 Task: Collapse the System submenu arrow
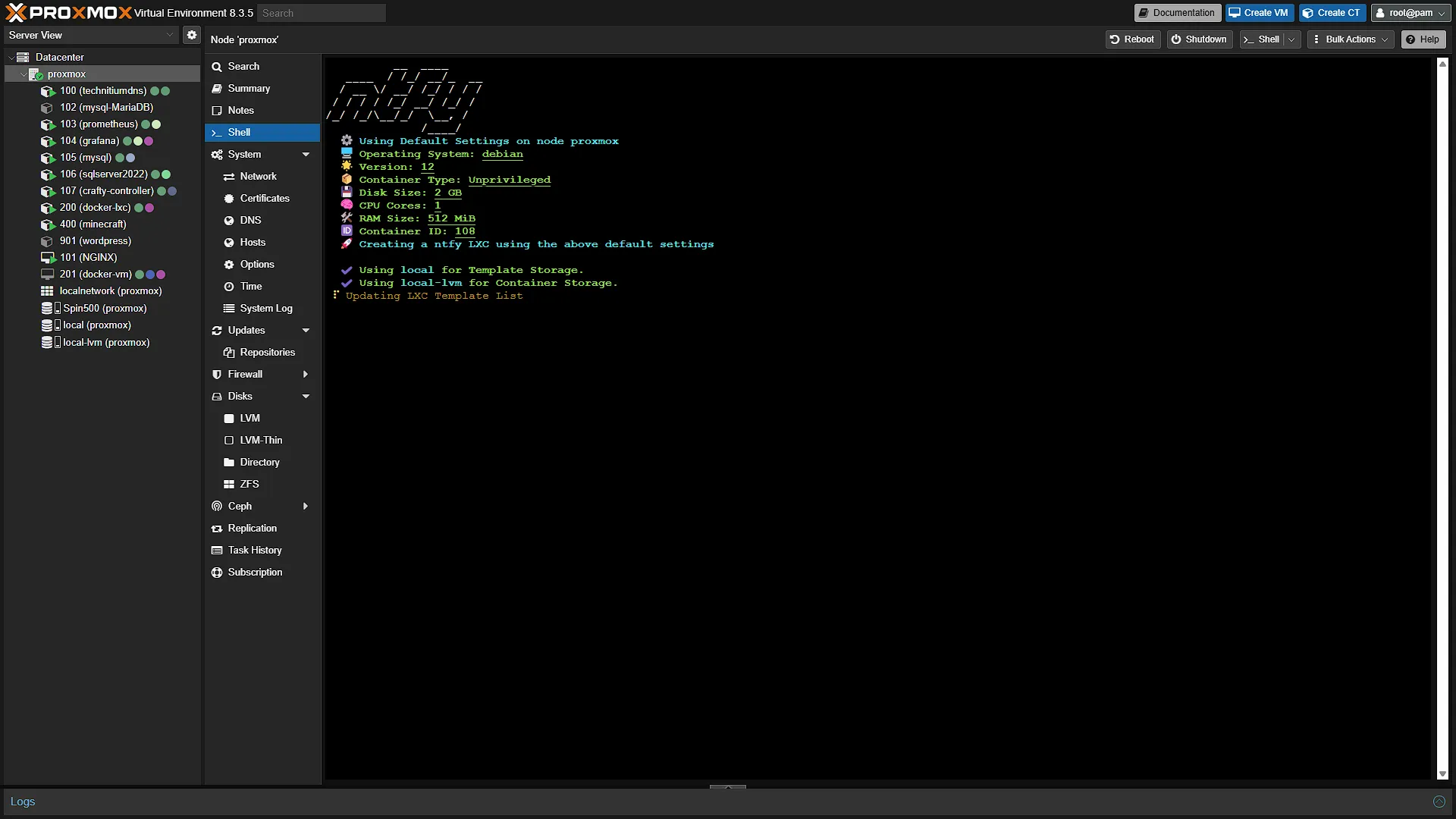[x=306, y=155]
